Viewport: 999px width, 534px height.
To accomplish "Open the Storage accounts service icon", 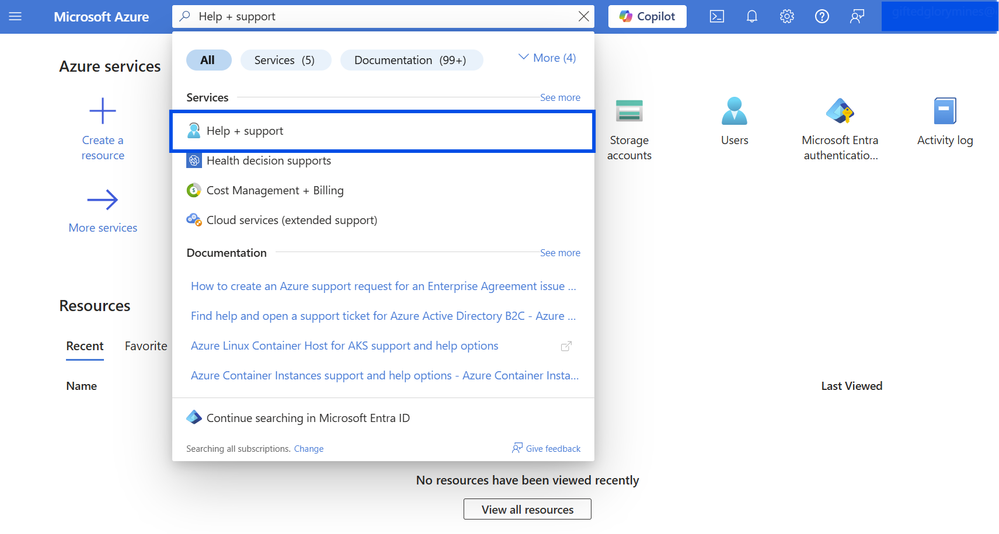I will tap(629, 111).
